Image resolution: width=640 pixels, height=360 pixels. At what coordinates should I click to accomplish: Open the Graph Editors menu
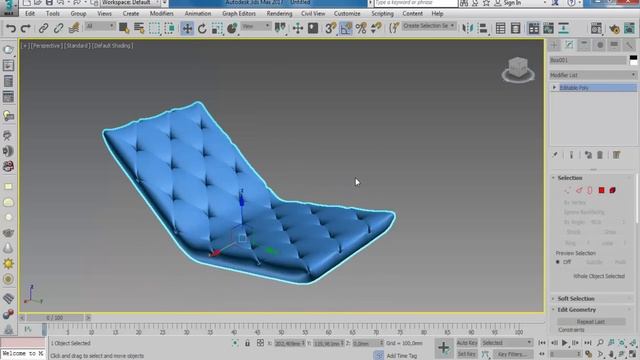point(239,13)
